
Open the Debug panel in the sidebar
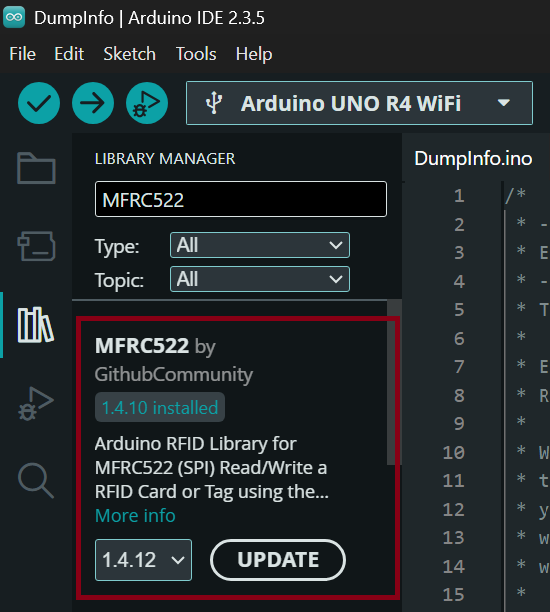click(36, 404)
